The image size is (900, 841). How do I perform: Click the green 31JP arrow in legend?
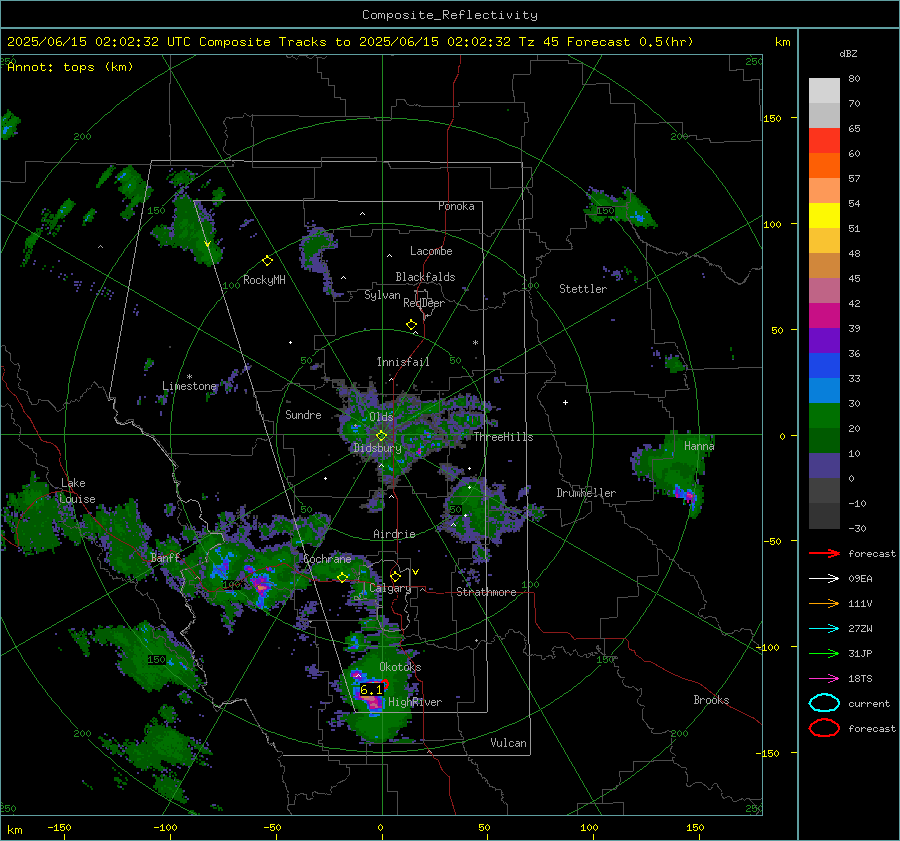point(824,653)
